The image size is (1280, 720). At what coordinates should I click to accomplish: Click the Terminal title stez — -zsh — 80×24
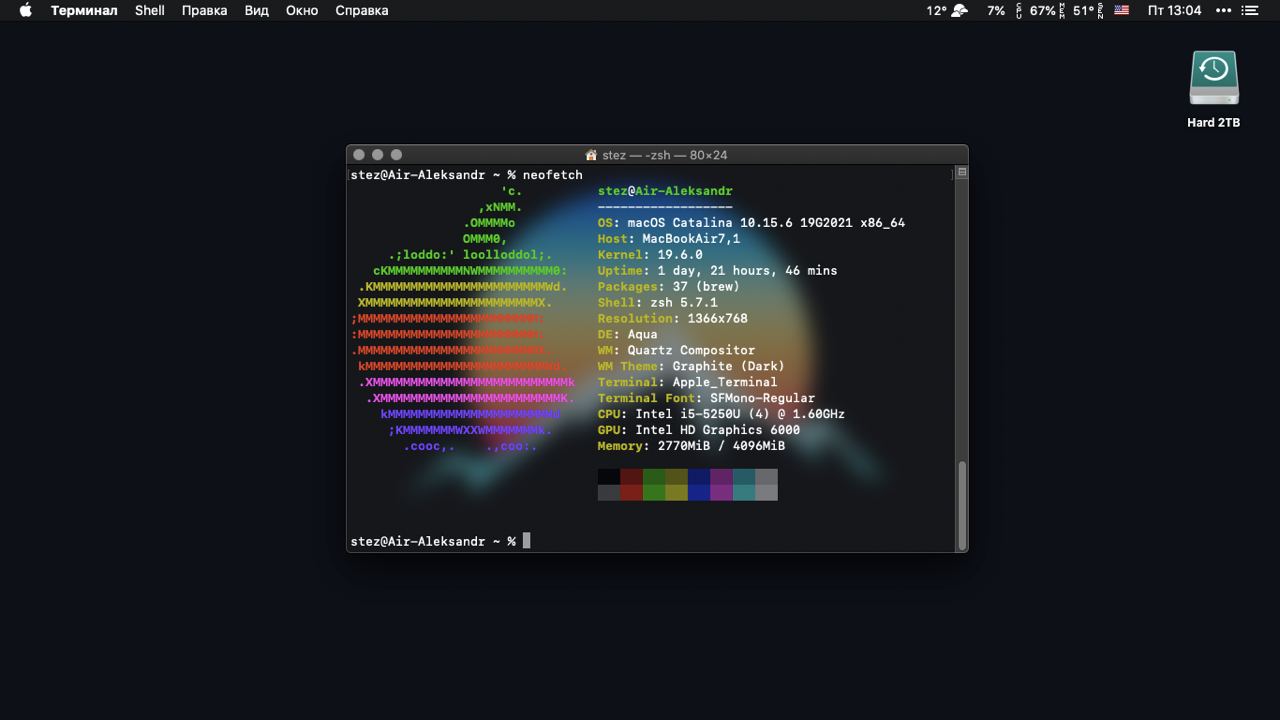pos(664,155)
